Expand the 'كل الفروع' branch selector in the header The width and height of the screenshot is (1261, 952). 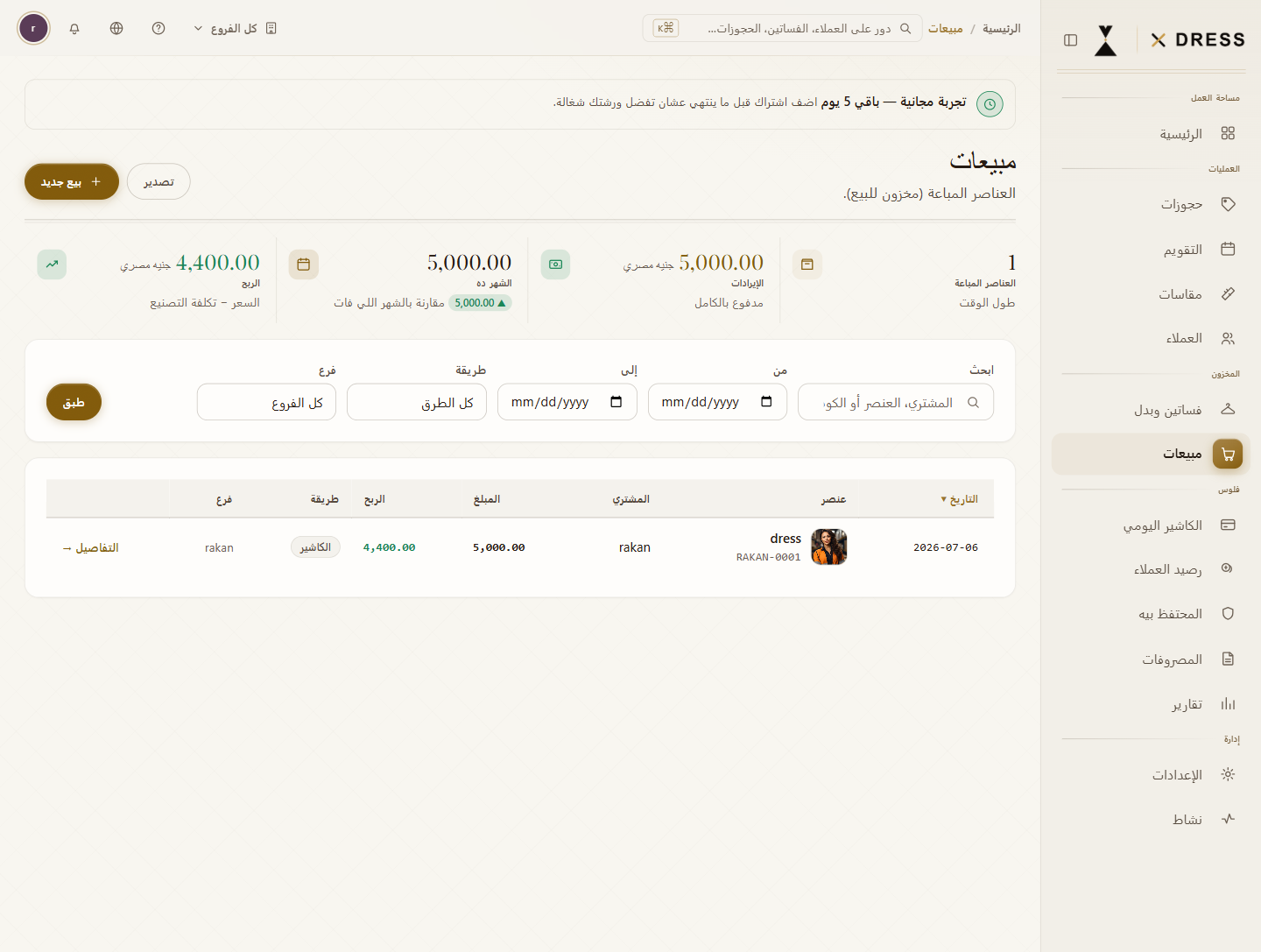[x=235, y=28]
